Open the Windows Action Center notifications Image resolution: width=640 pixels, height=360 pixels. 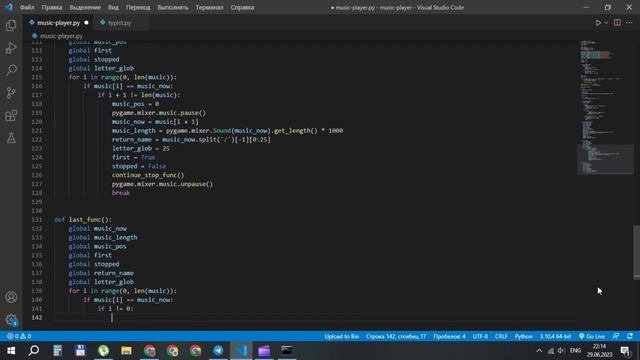(x=625, y=351)
